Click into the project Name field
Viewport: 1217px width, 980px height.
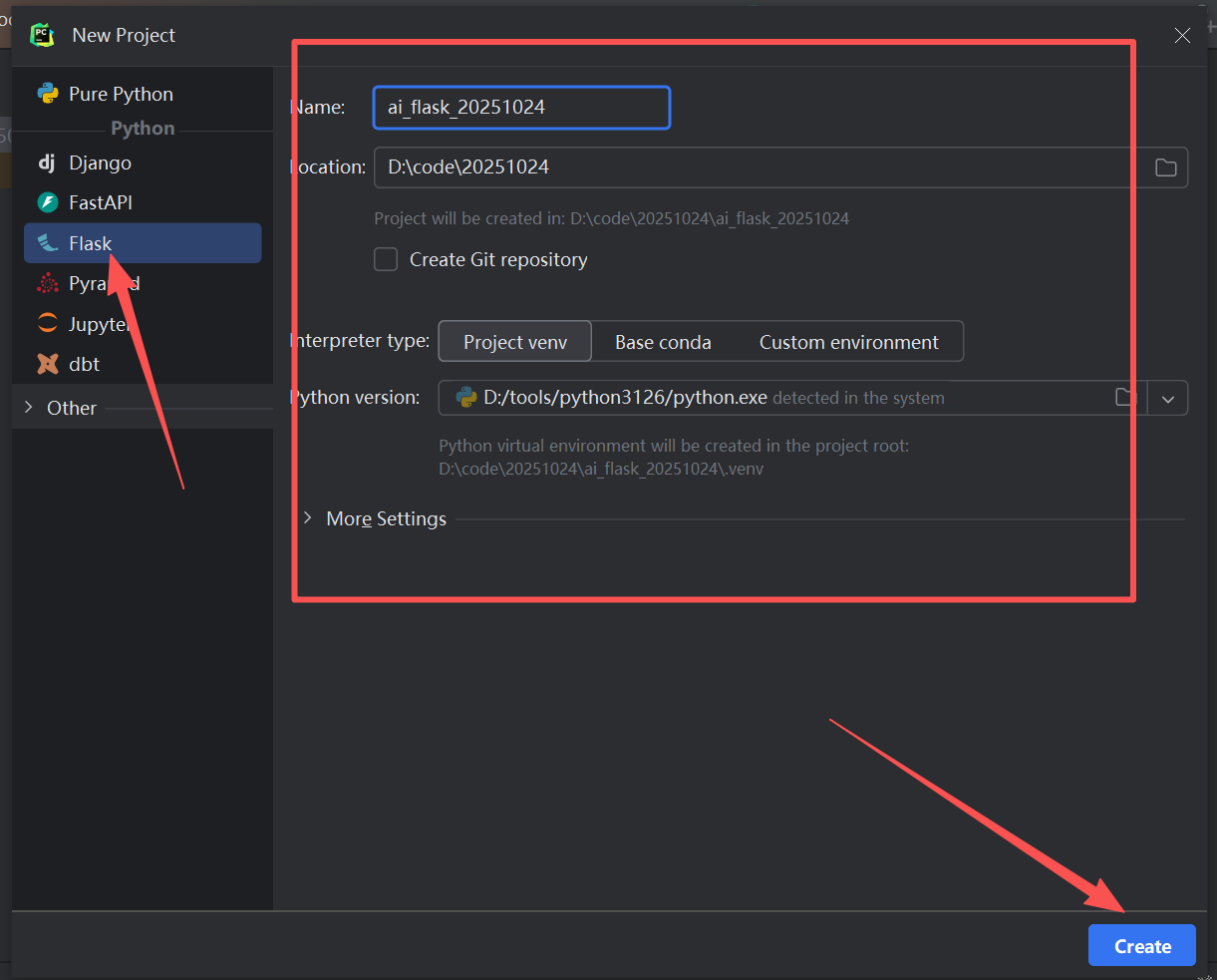521,108
